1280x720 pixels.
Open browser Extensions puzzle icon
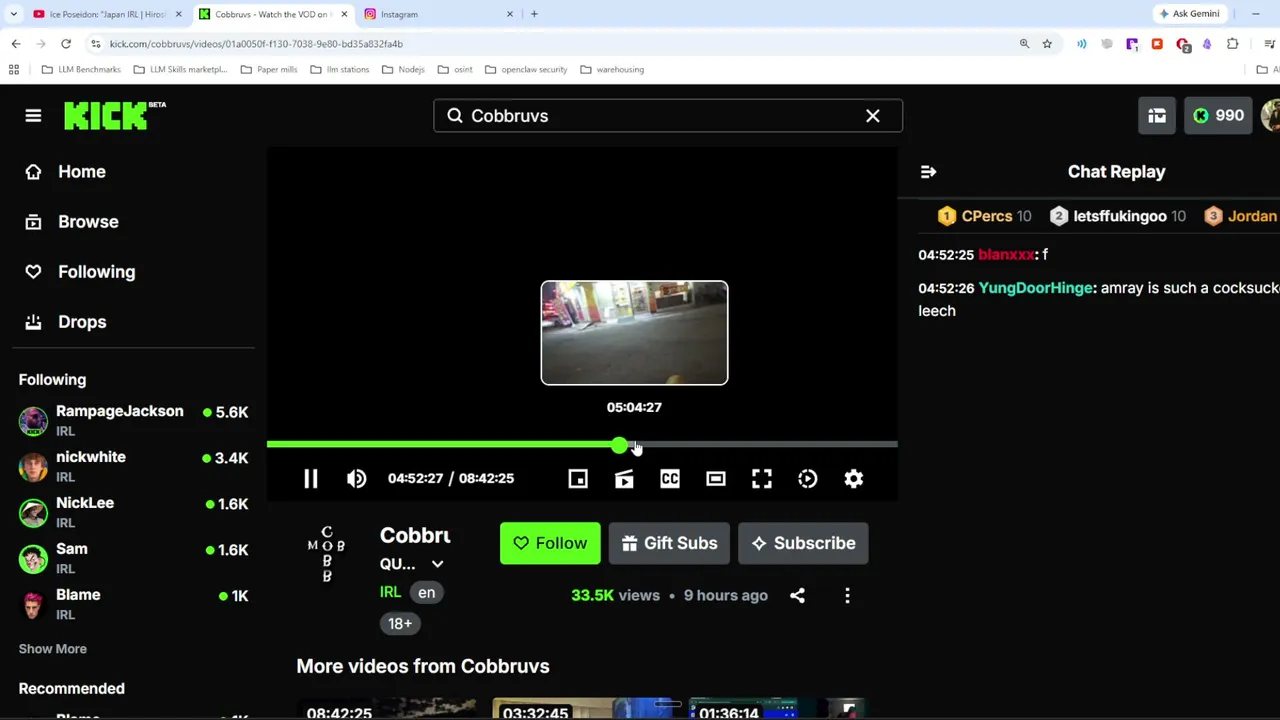coord(1232,44)
